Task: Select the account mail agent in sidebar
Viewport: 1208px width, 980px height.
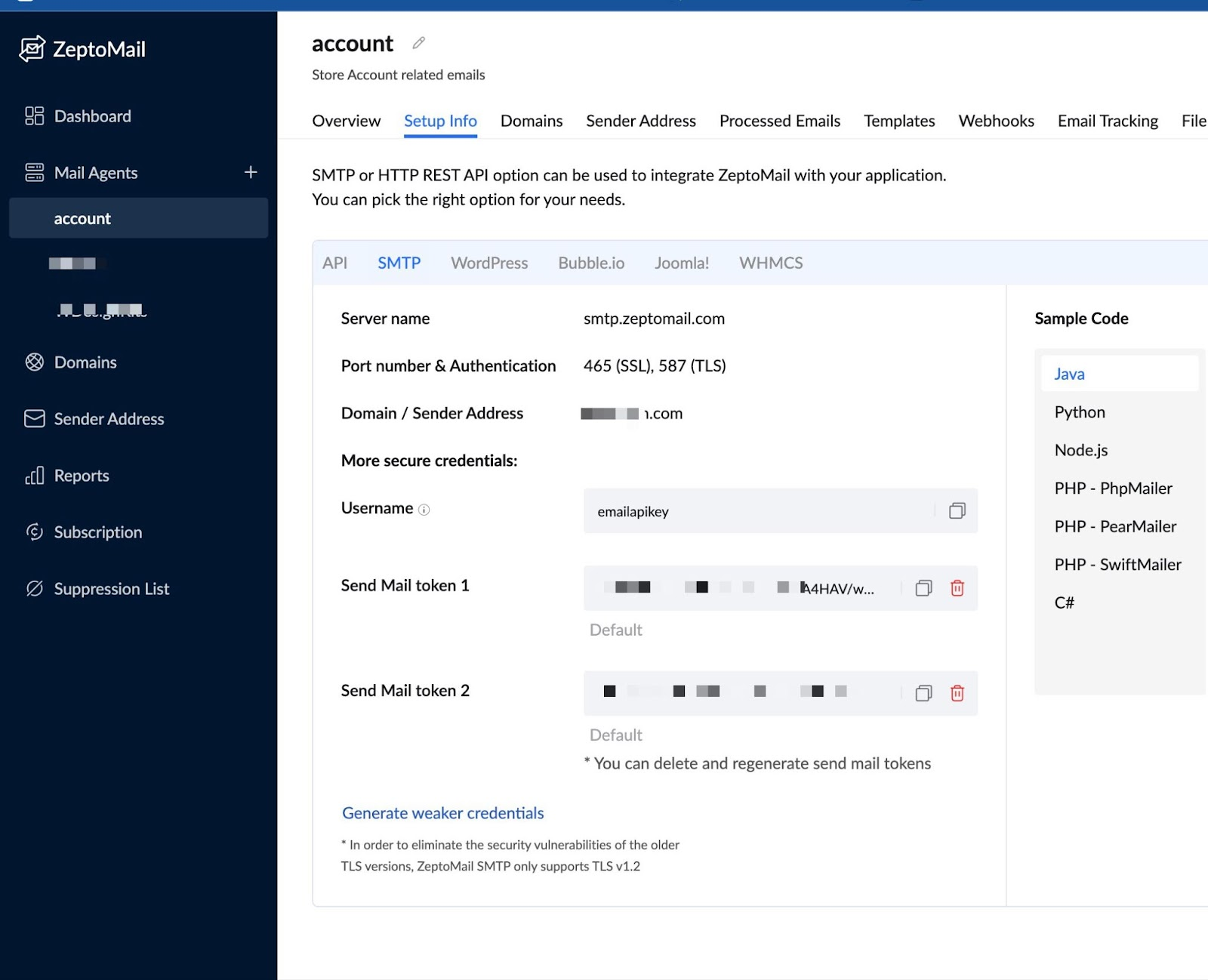Action: click(82, 218)
